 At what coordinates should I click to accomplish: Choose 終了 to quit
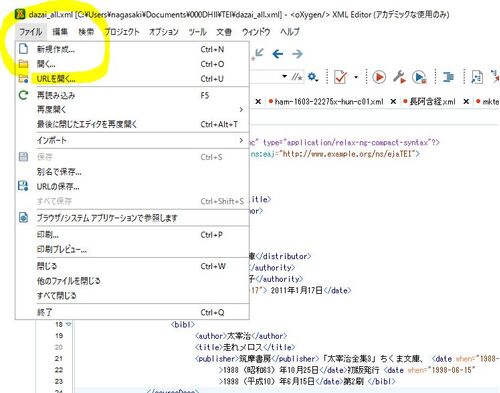coord(132,312)
